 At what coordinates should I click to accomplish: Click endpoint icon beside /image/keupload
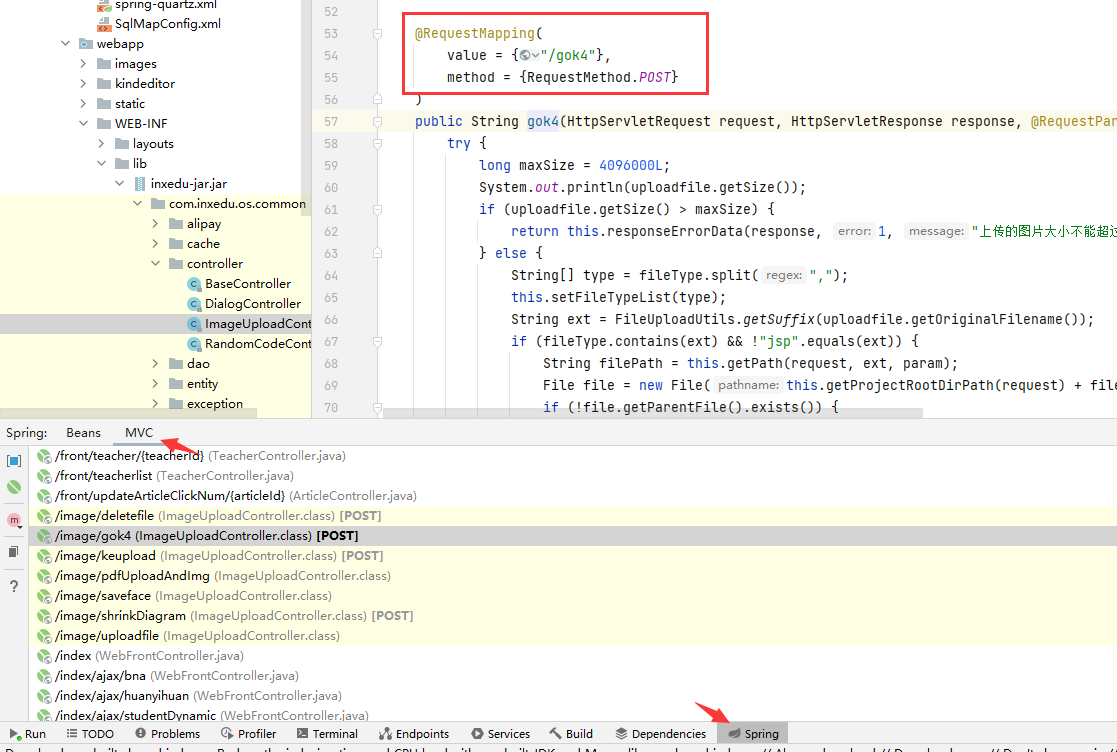[x=44, y=556]
